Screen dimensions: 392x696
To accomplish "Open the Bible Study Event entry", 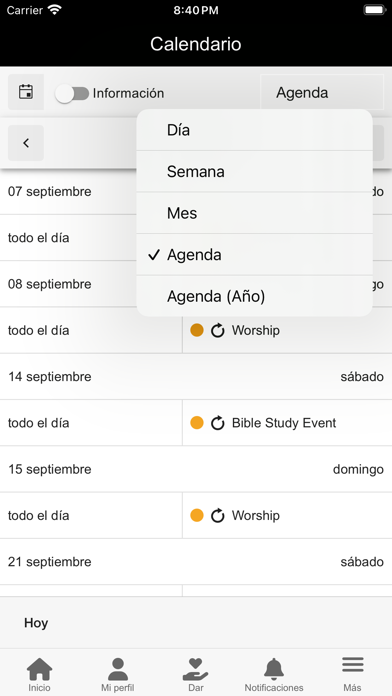I will (x=287, y=423).
